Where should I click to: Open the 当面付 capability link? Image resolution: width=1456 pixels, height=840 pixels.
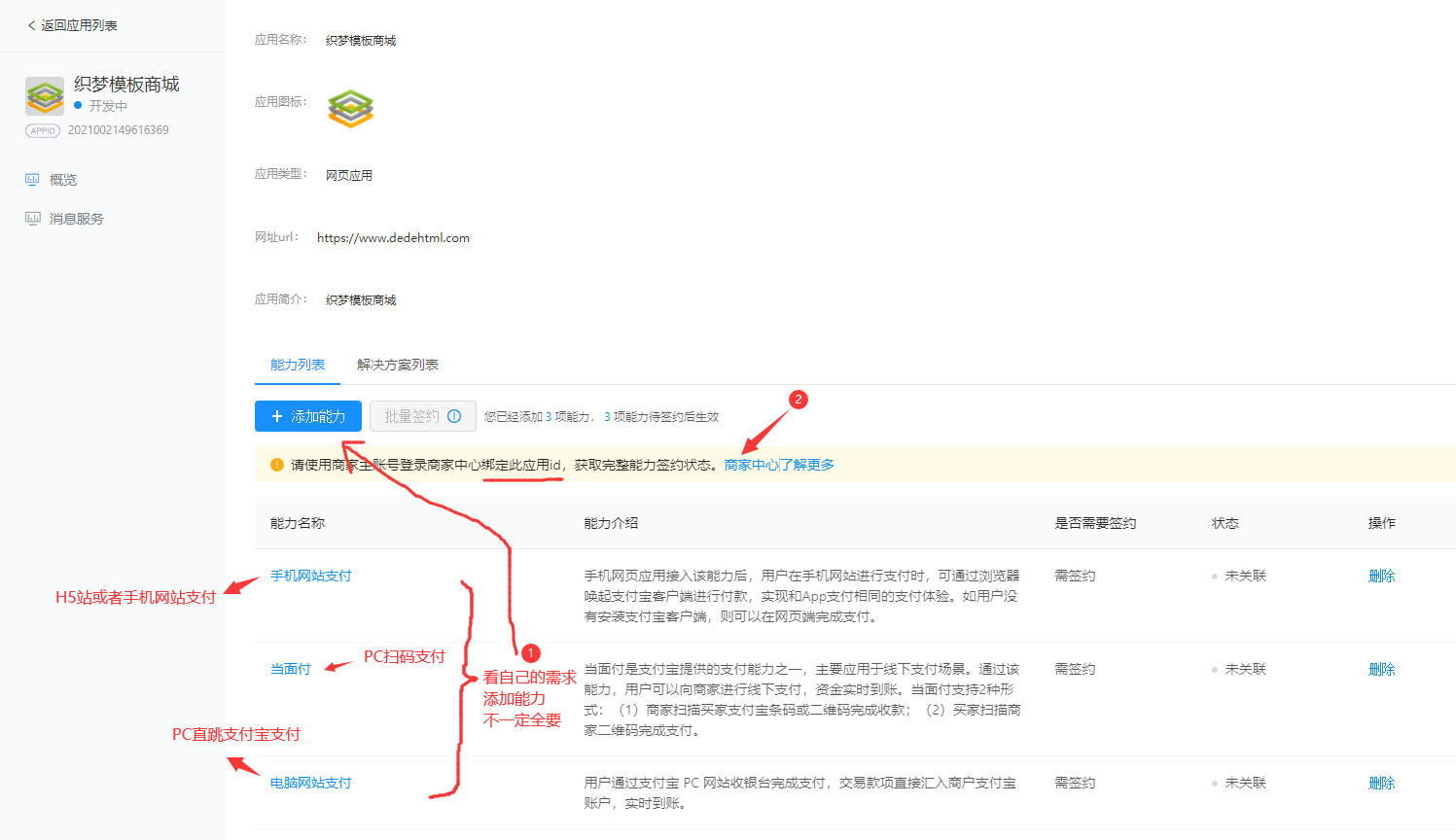(290, 669)
